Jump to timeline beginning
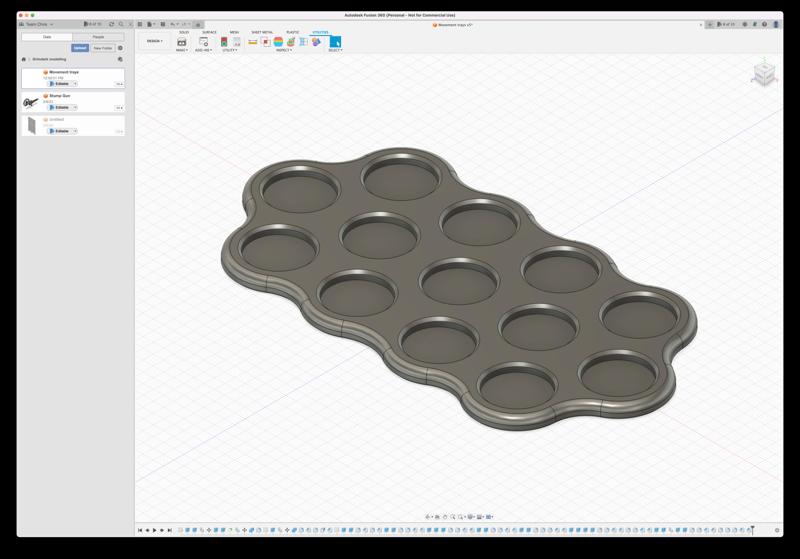Viewport: 800px width, 559px height. (x=140, y=530)
